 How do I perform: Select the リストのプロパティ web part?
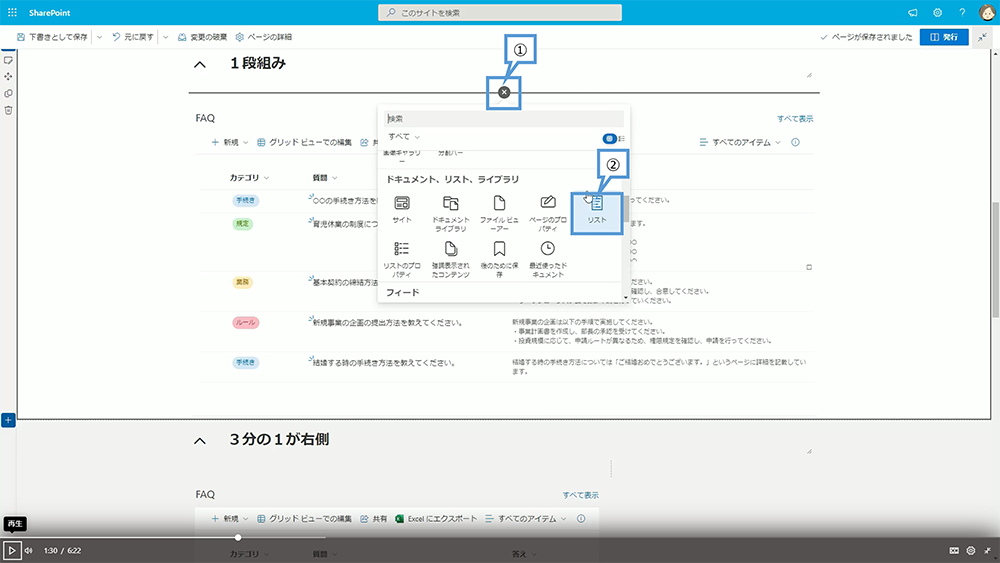(x=402, y=259)
